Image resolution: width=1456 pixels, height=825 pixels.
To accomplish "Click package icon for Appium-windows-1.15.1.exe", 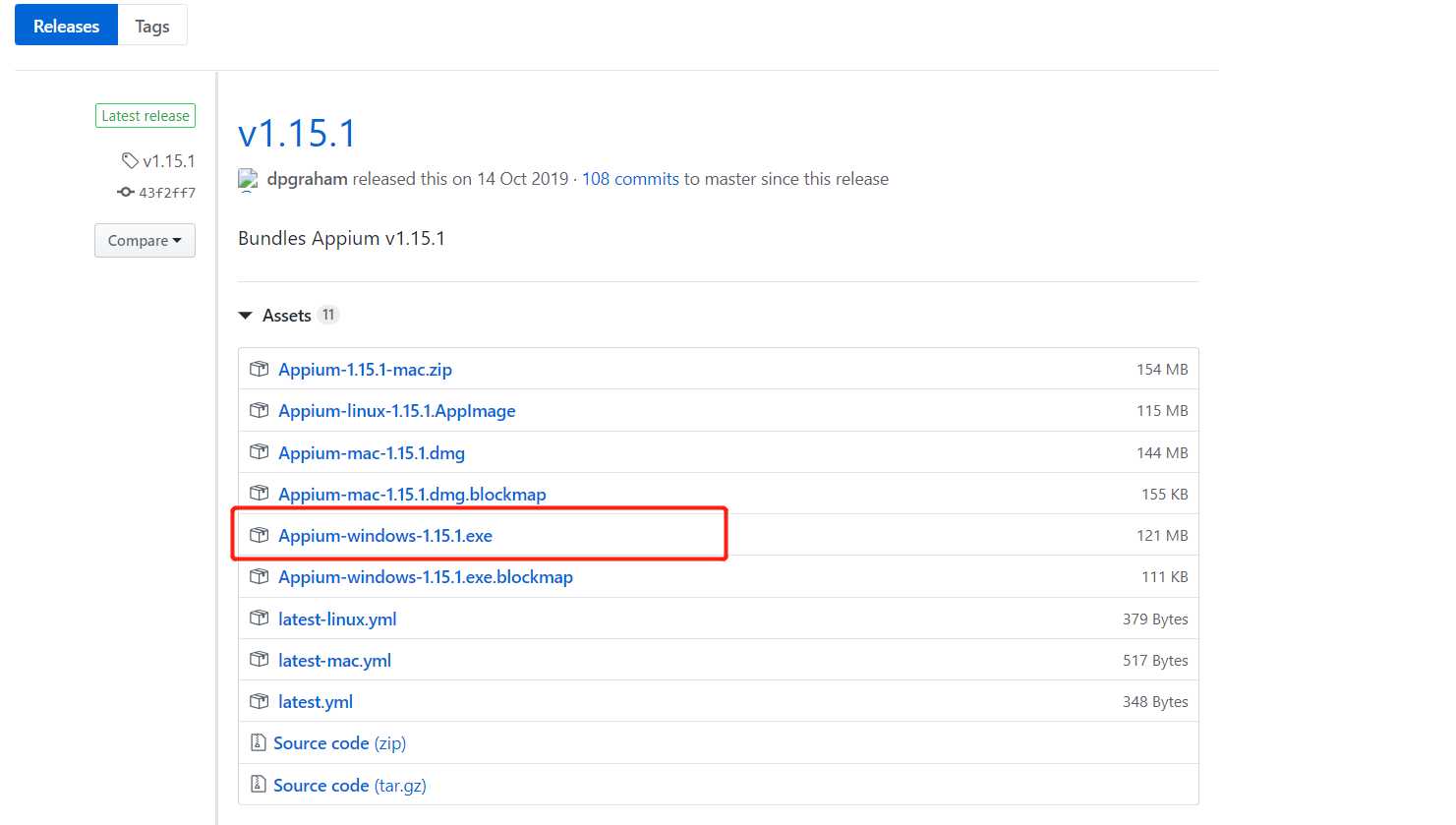I will pos(260,535).
